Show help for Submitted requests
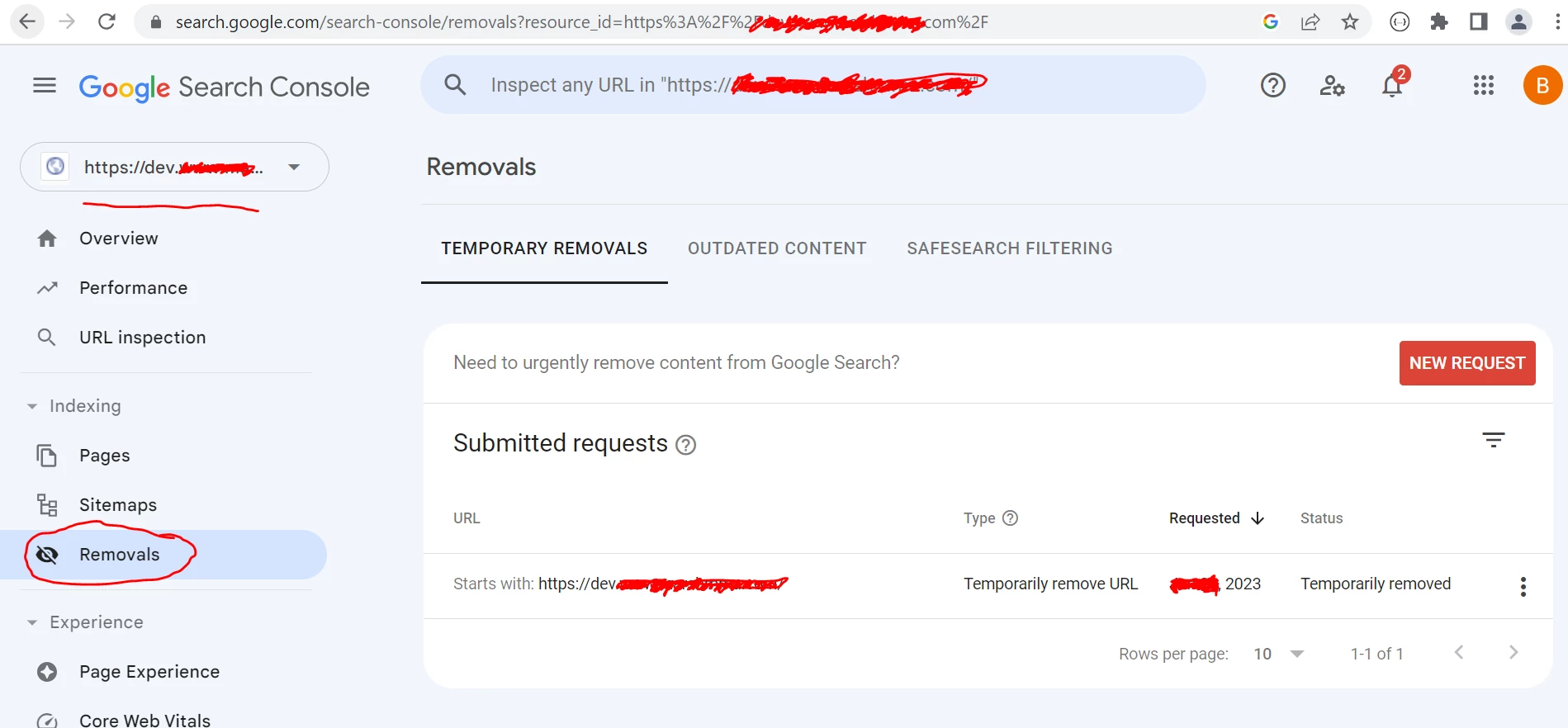This screenshot has width=1568, height=728. (x=686, y=446)
